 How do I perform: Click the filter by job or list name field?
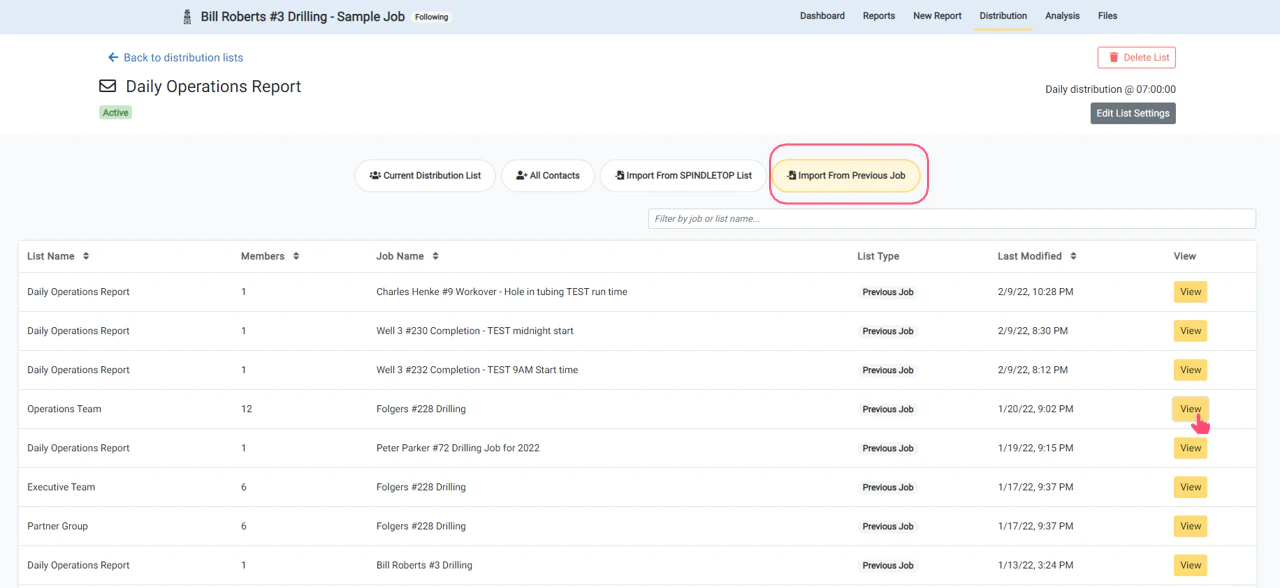[951, 218]
